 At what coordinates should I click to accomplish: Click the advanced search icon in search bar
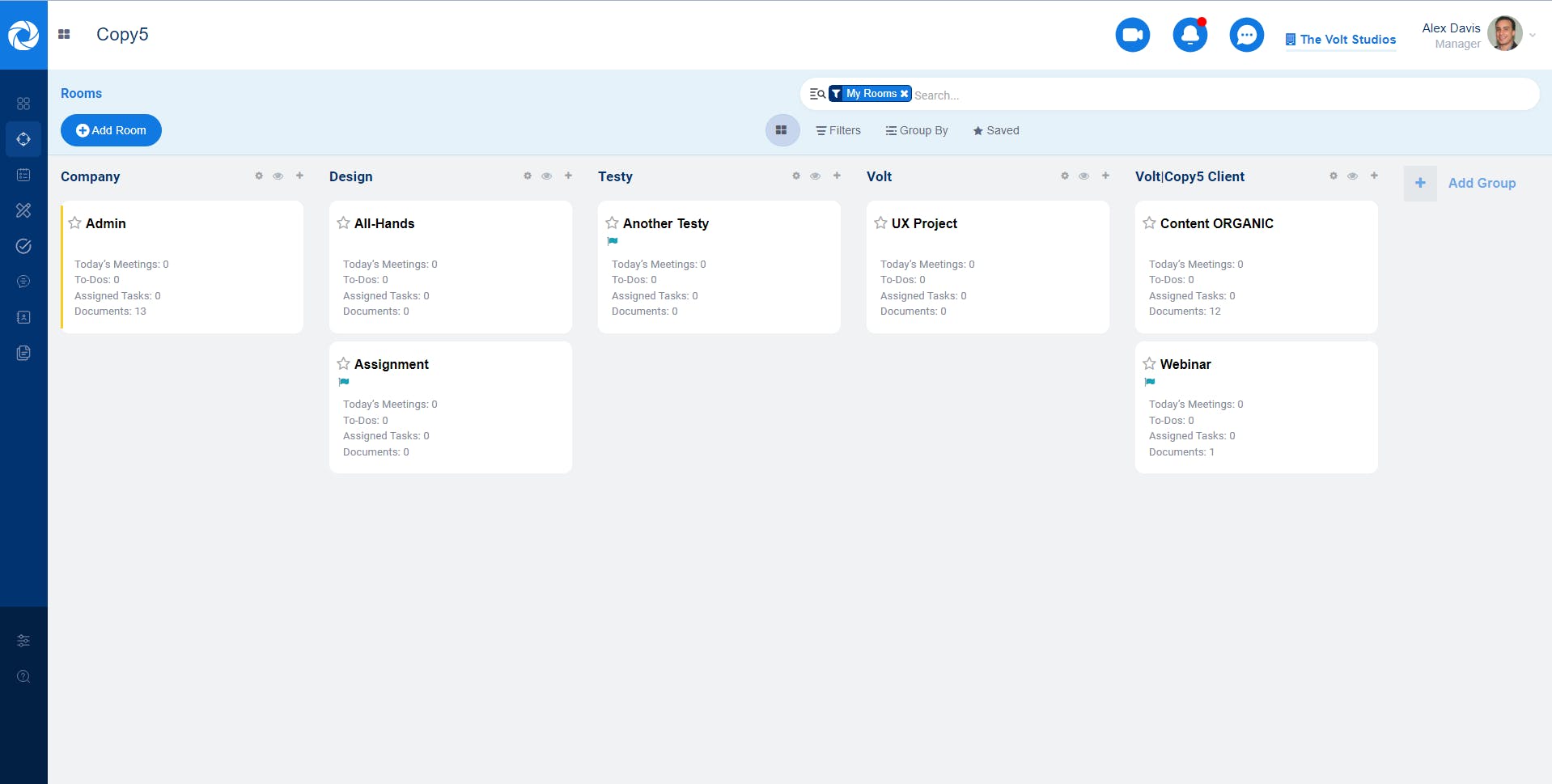pos(817,94)
